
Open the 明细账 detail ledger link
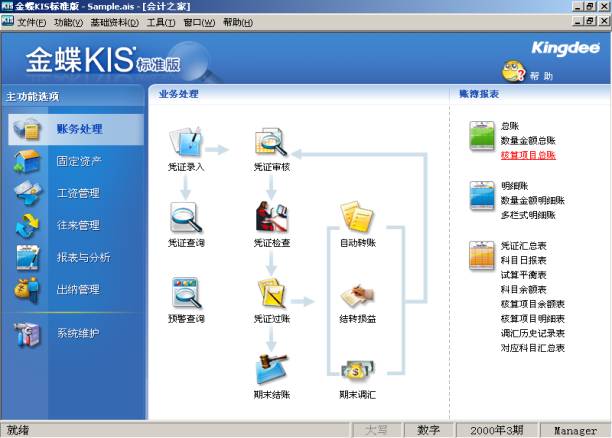[514, 186]
